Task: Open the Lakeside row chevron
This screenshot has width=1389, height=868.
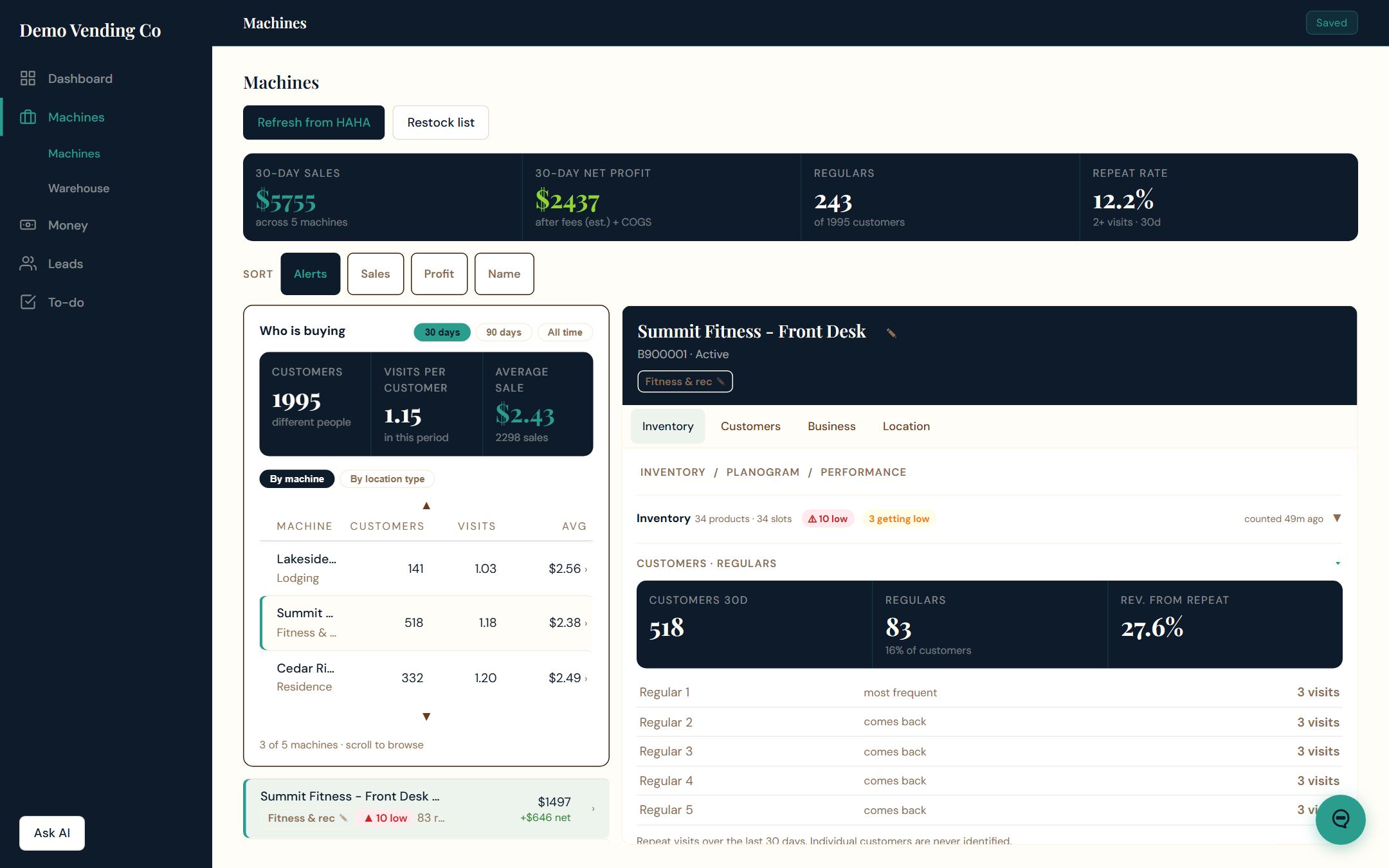Action: click(x=586, y=569)
